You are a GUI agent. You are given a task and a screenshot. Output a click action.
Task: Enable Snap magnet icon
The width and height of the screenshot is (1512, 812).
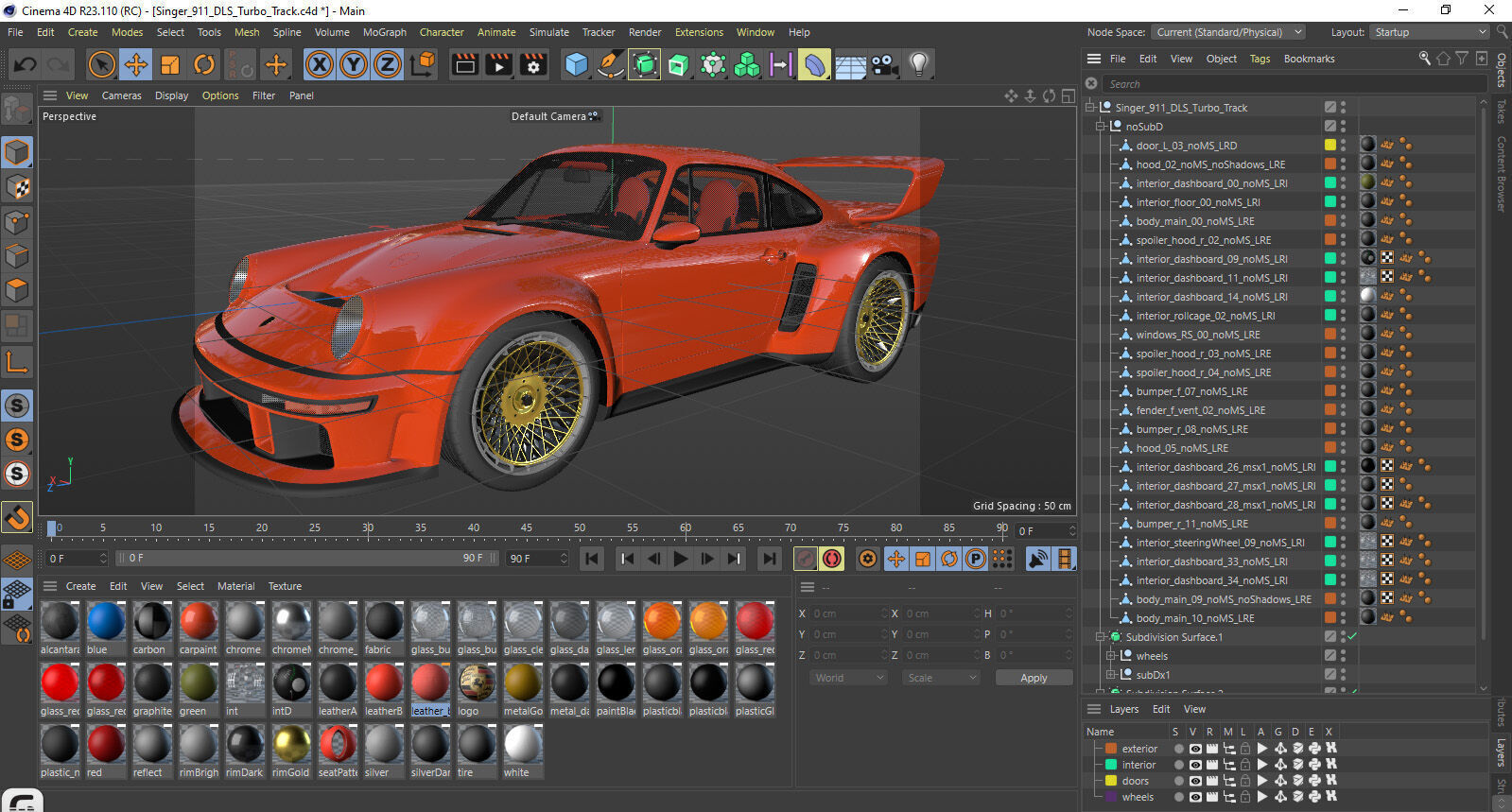(x=17, y=517)
